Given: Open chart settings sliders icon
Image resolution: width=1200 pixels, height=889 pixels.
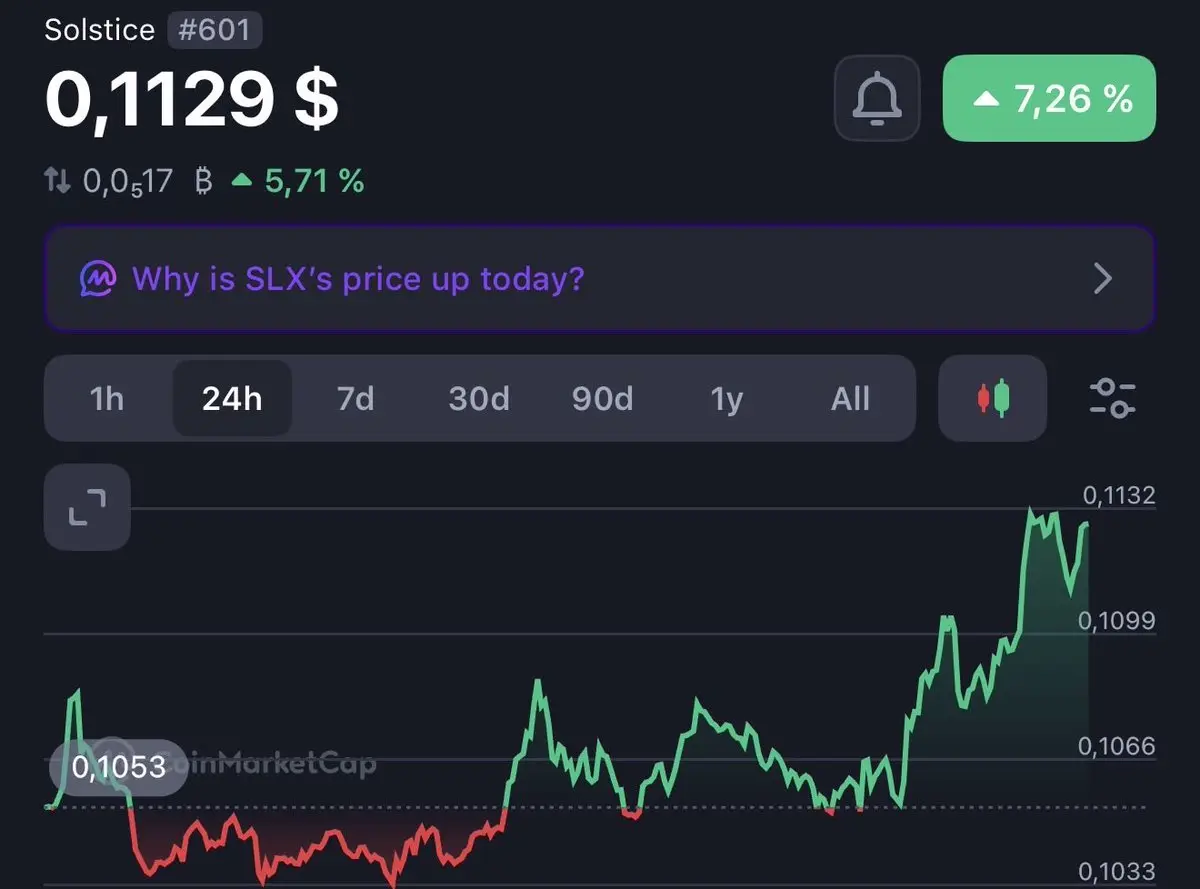Looking at the screenshot, I should pyautogui.click(x=1112, y=398).
